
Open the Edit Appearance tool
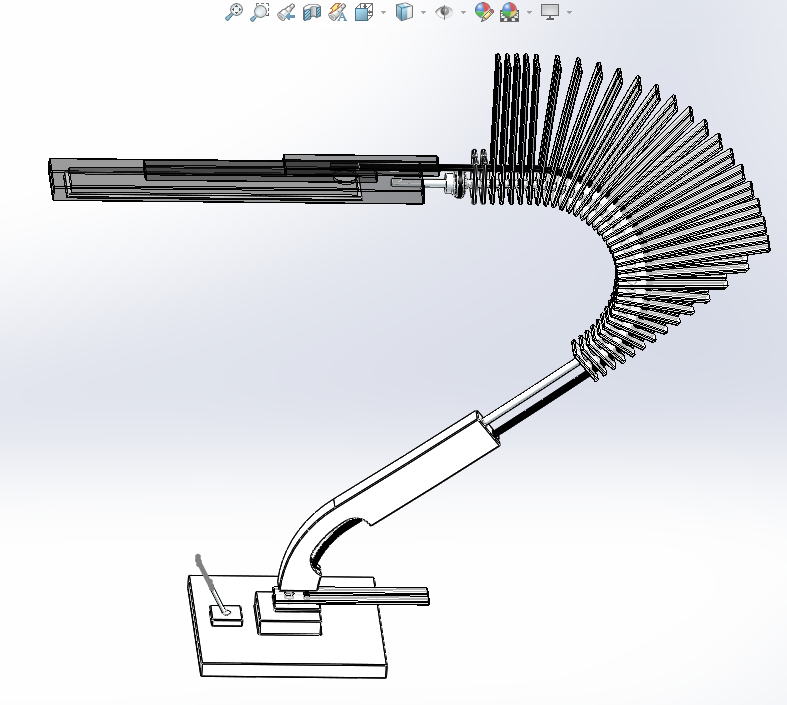click(483, 12)
